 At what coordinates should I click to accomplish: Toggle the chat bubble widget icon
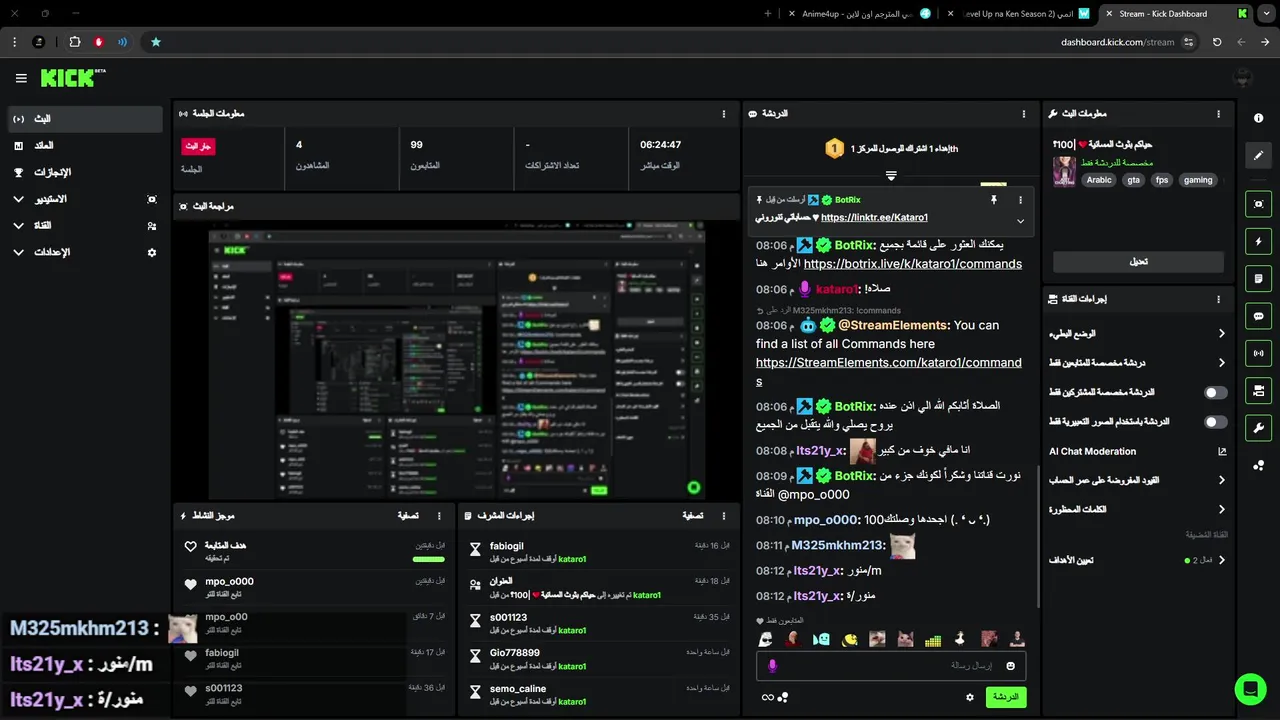coord(1258,316)
